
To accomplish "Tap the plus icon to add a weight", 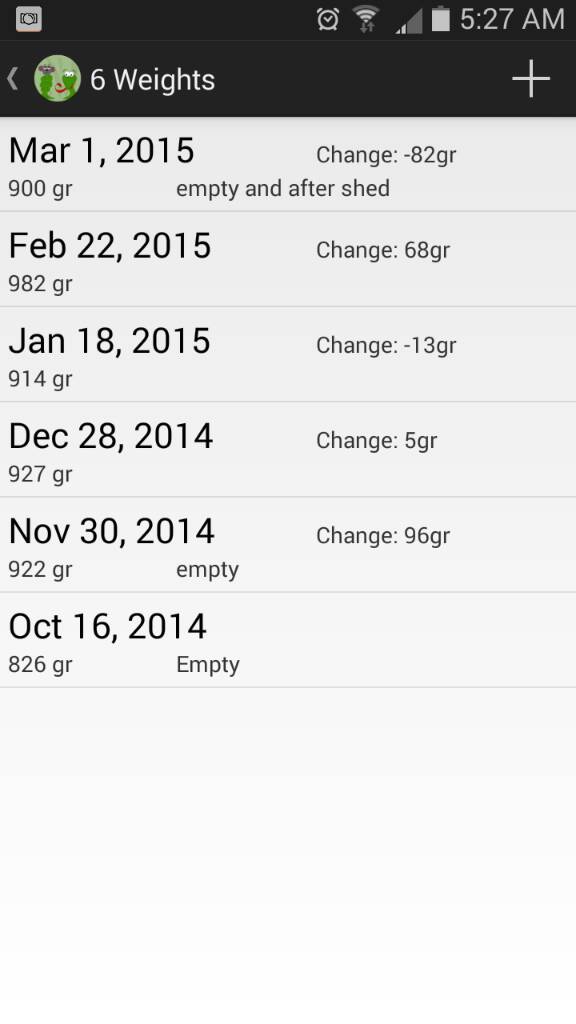I will [x=531, y=79].
